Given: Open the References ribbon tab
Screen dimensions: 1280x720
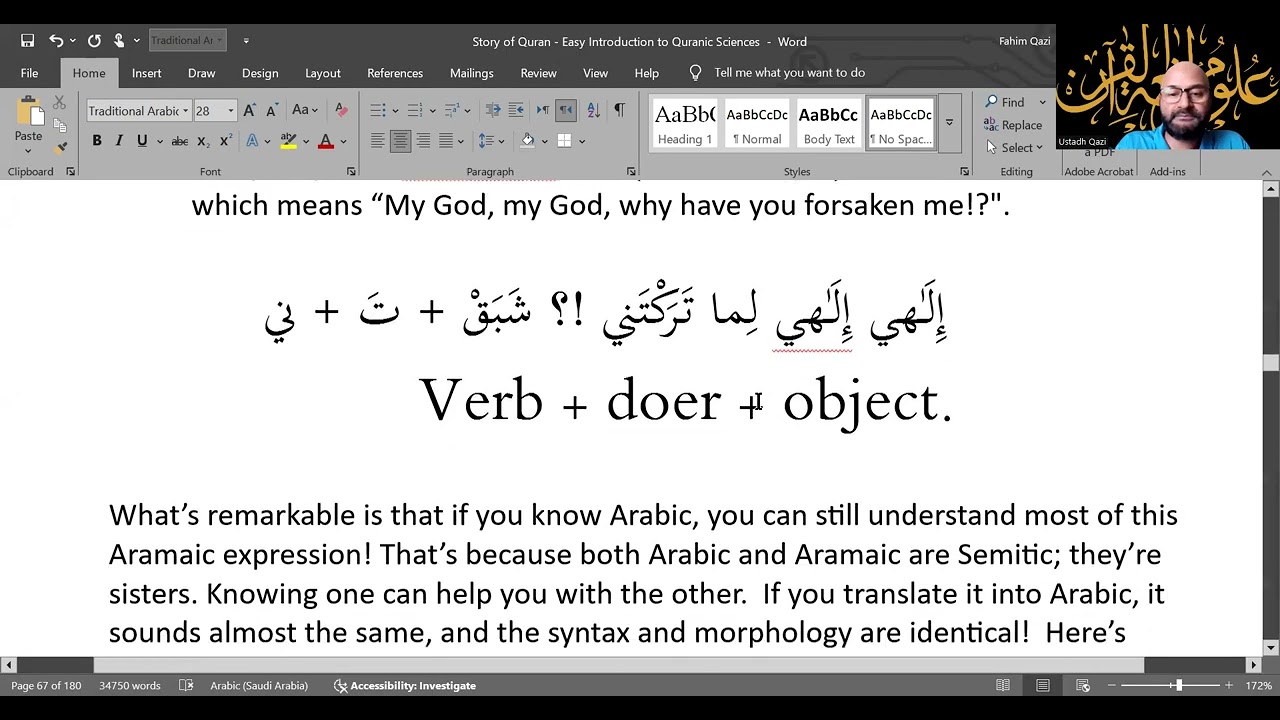Looking at the screenshot, I should [395, 73].
